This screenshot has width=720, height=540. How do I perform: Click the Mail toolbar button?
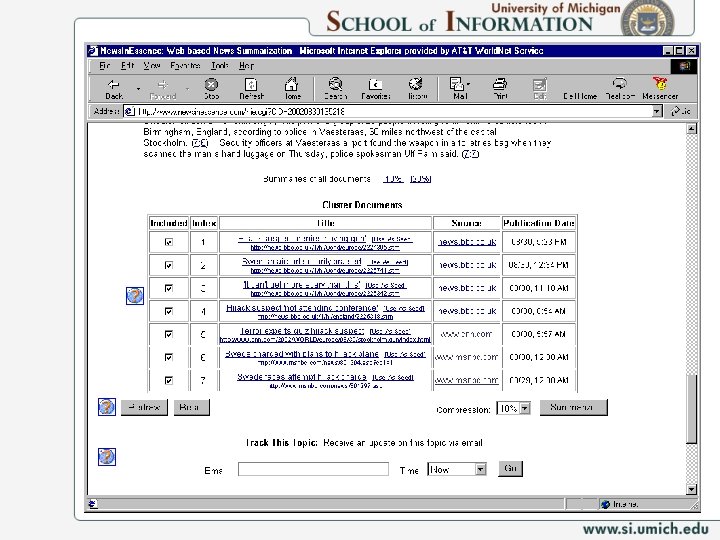[x=457, y=89]
